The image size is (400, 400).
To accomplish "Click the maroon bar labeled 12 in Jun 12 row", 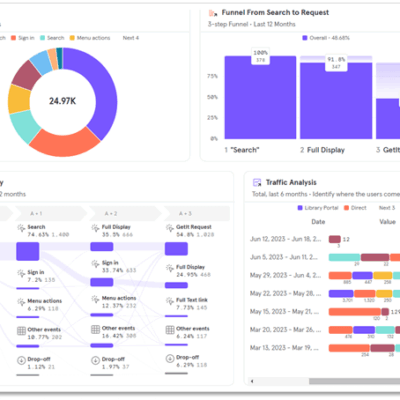I will coord(335,239).
